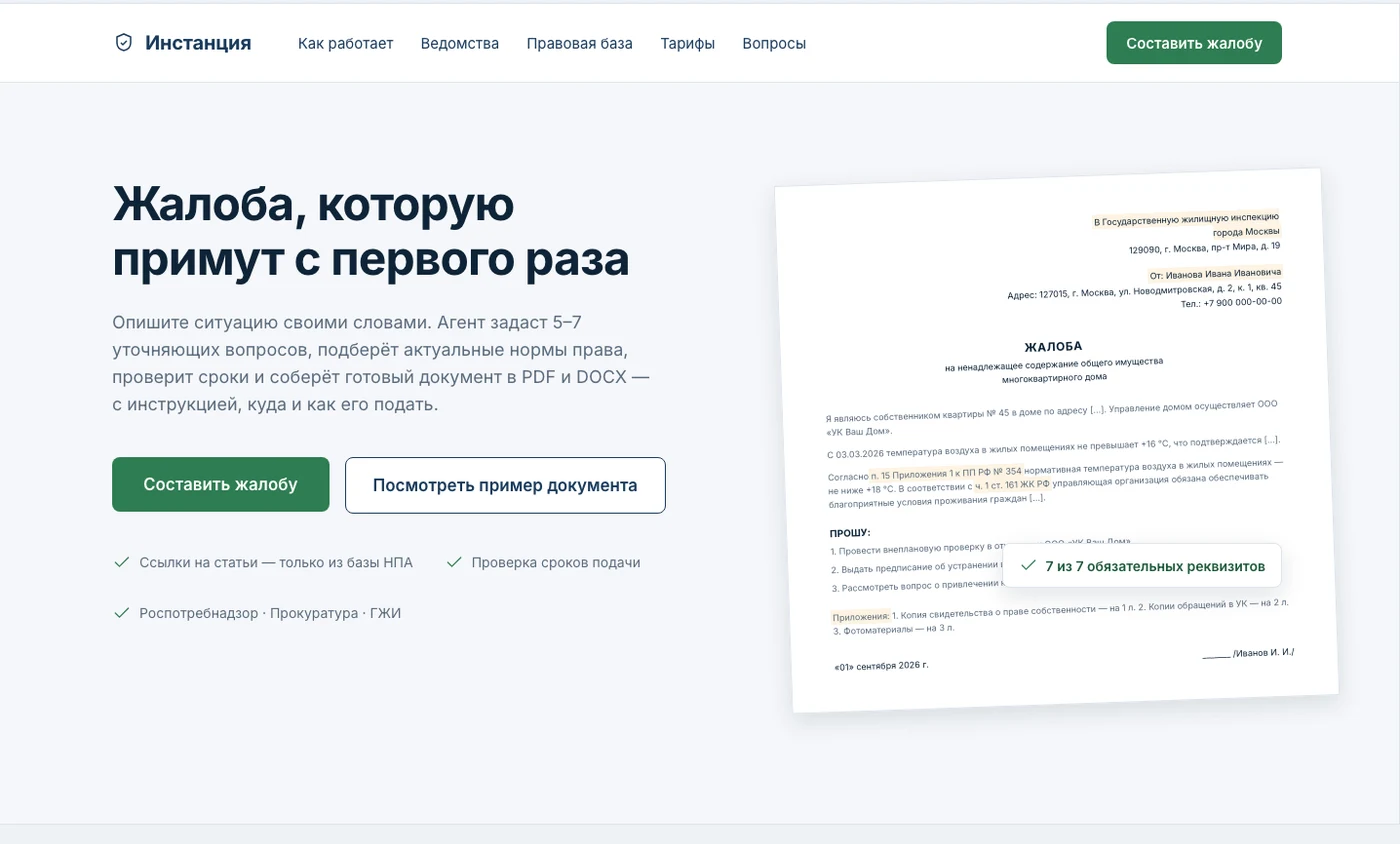Viewport: 1400px width, 844px height.
Task: Click the address «129090, г. Москва, пр-т Мира, д. 19»
Action: 1204,246
